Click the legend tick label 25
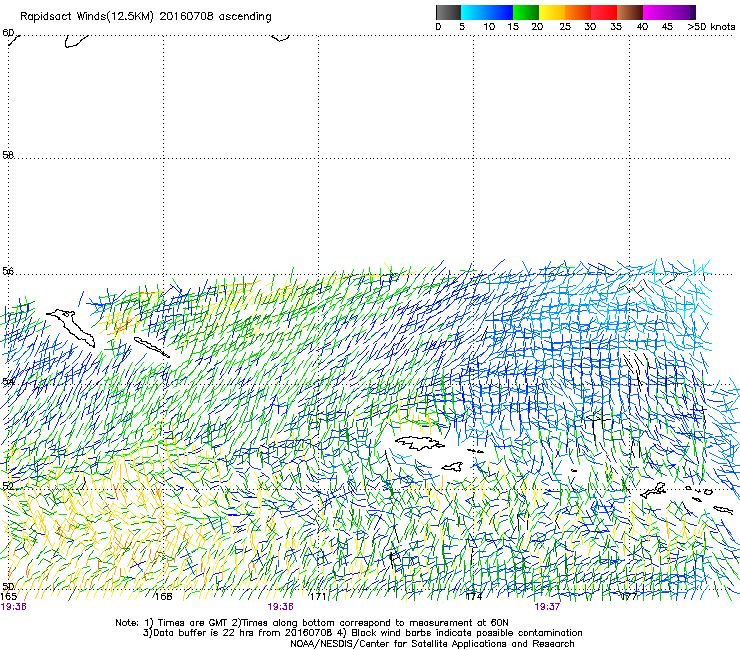This screenshot has width=740, height=650. click(x=565, y=27)
